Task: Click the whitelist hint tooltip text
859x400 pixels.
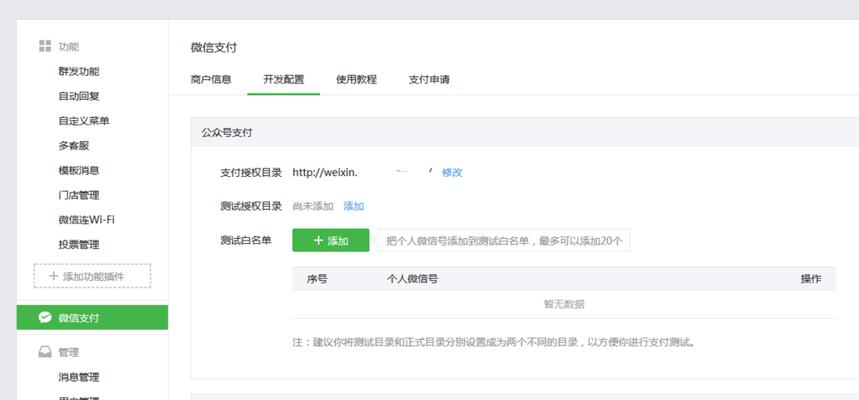Action: coord(505,241)
